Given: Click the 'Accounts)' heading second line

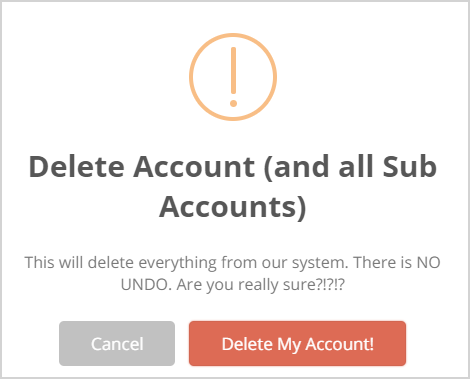Looking at the screenshot, I should click(x=233, y=207).
